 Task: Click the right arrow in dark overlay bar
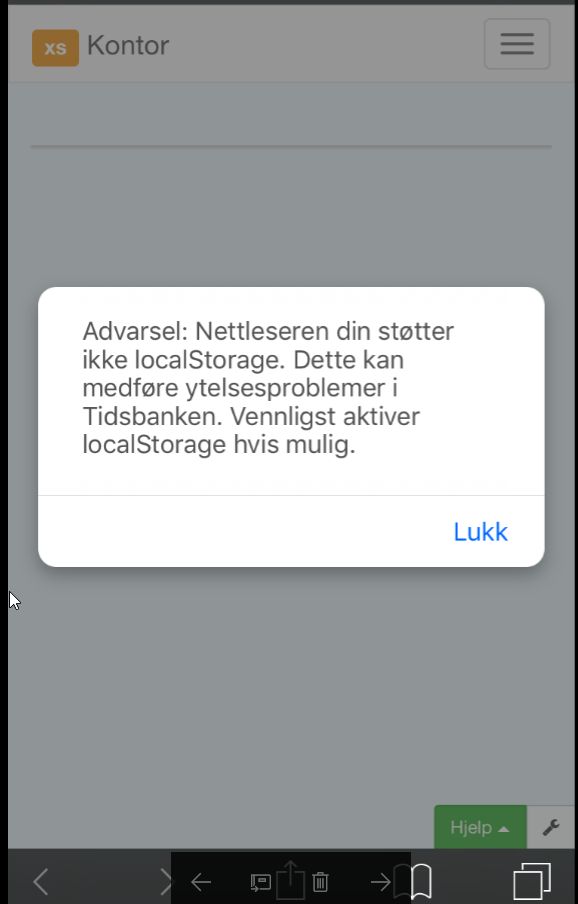(380, 882)
